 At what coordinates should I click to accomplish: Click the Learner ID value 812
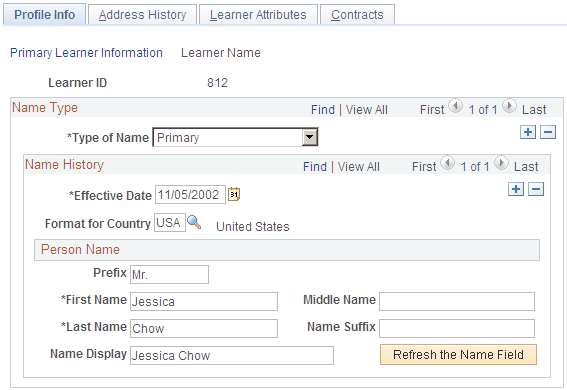[217, 83]
